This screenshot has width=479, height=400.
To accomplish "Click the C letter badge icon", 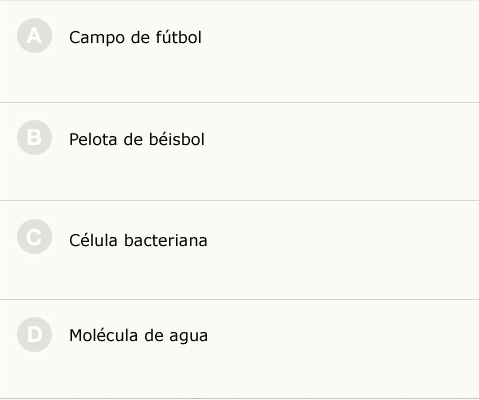I will click(34, 237).
